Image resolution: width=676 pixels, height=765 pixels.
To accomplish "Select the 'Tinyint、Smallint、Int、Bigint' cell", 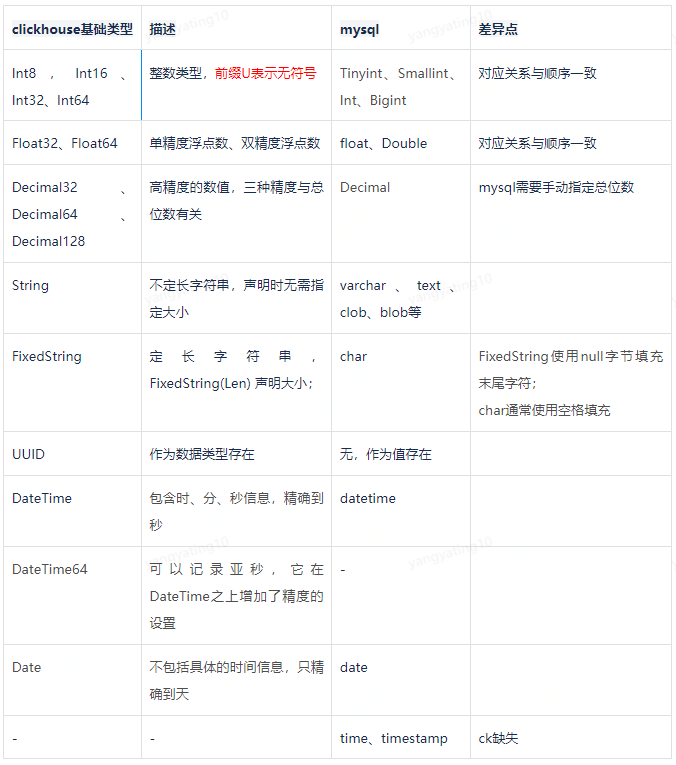I will pyautogui.click(x=400, y=86).
